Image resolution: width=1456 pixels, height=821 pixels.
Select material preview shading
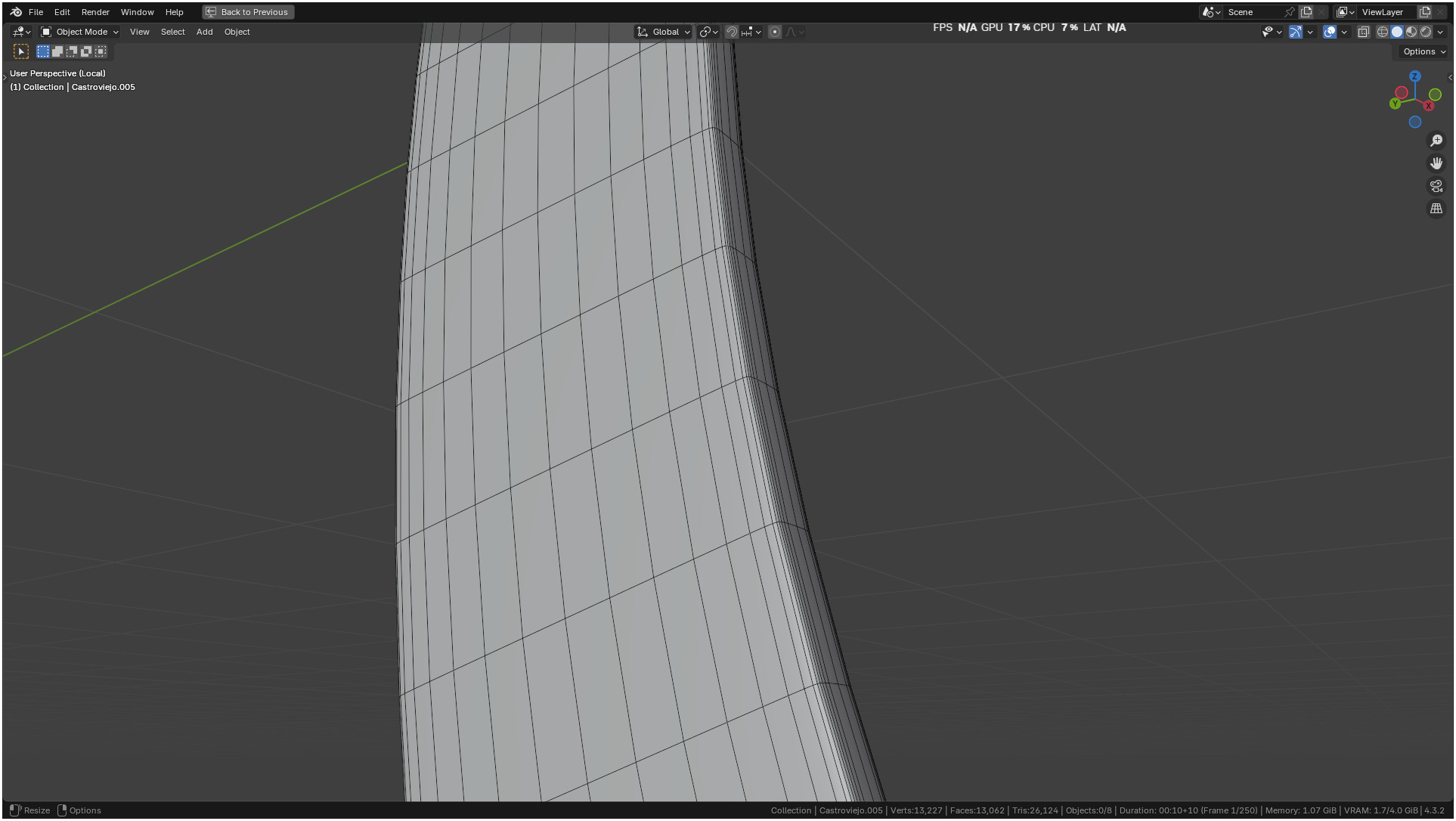(x=1411, y=32)
